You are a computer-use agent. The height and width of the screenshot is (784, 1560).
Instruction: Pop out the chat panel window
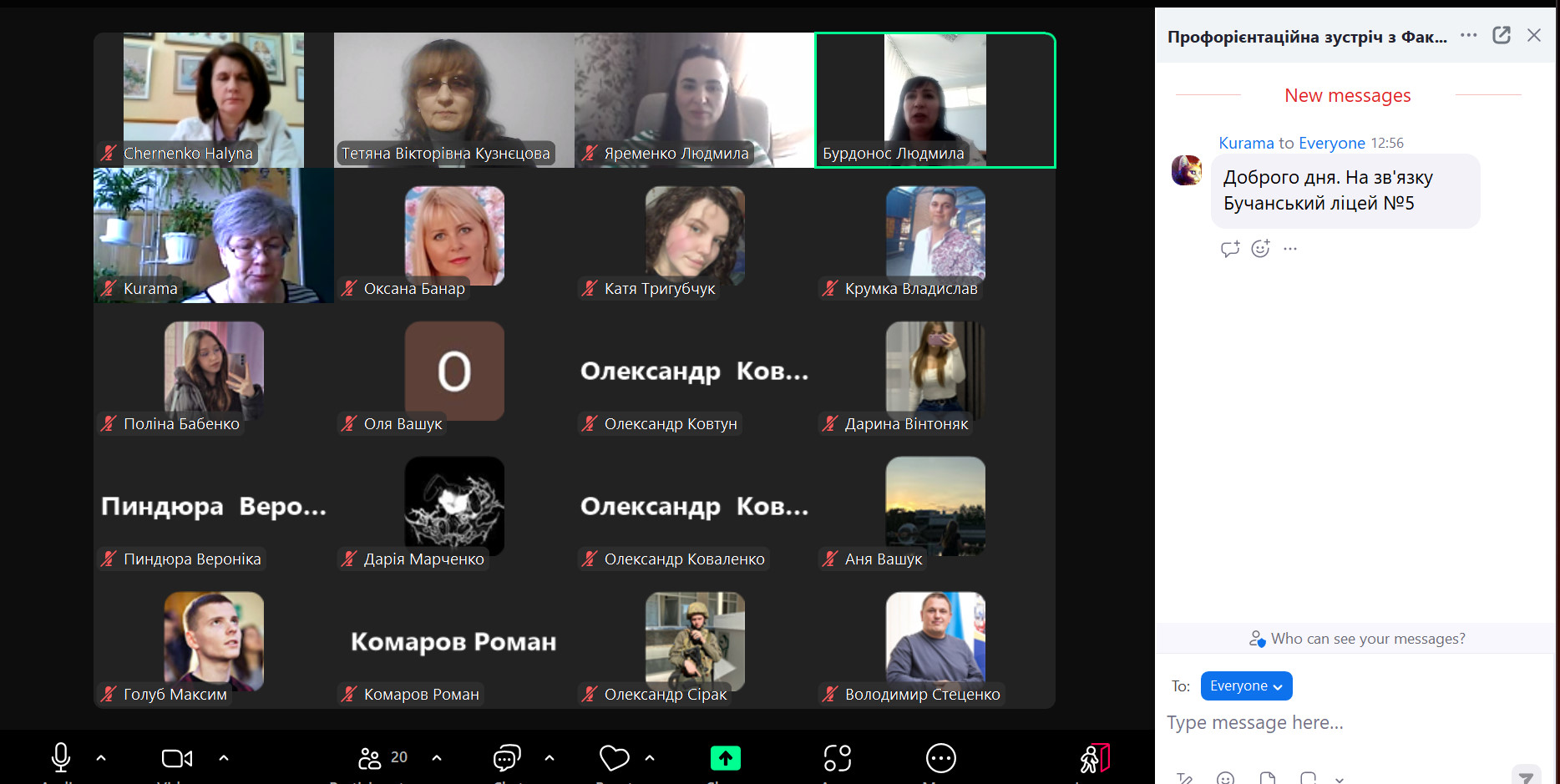[x=1502, y=35]
